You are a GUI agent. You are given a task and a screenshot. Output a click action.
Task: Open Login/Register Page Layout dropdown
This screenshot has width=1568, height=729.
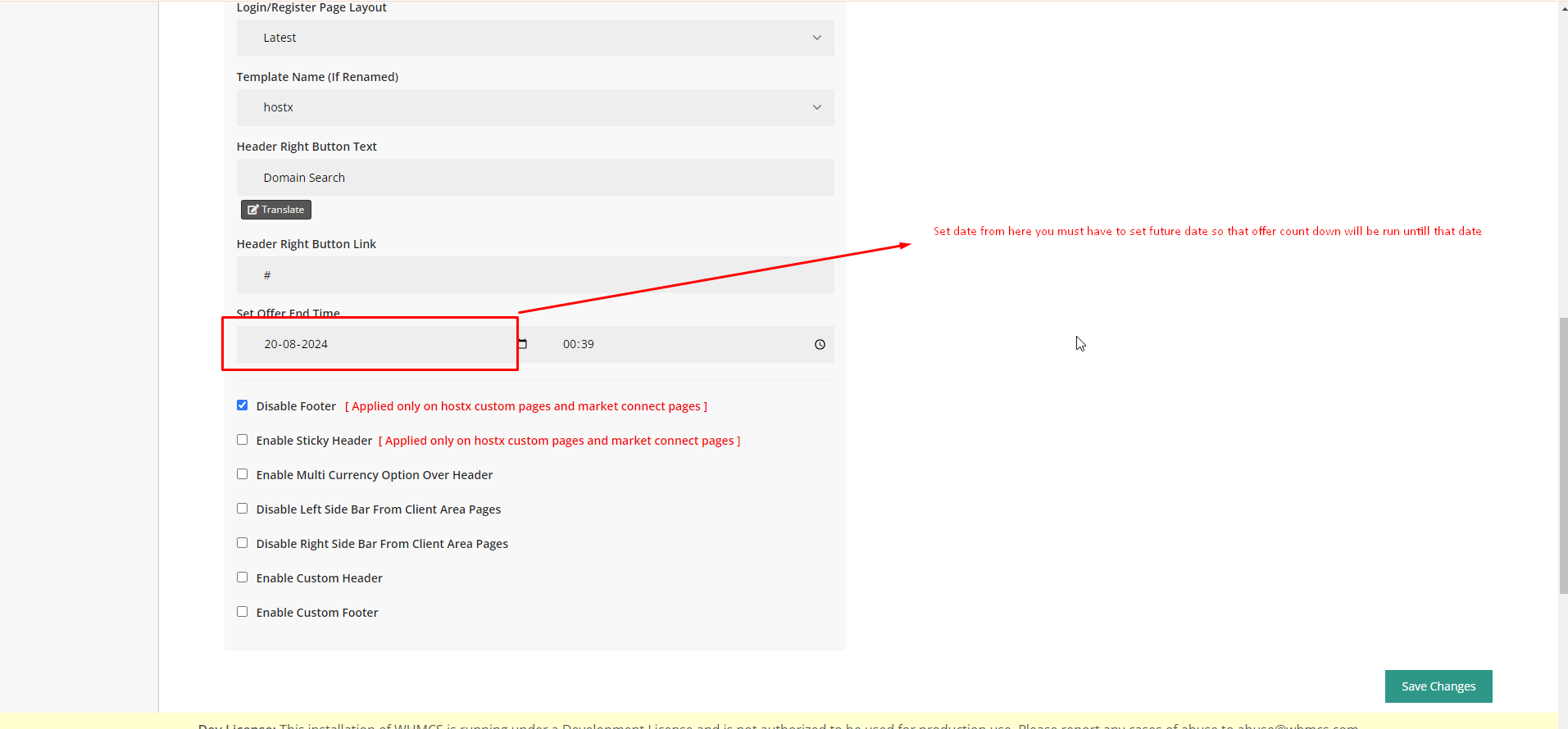coord(534,38)
